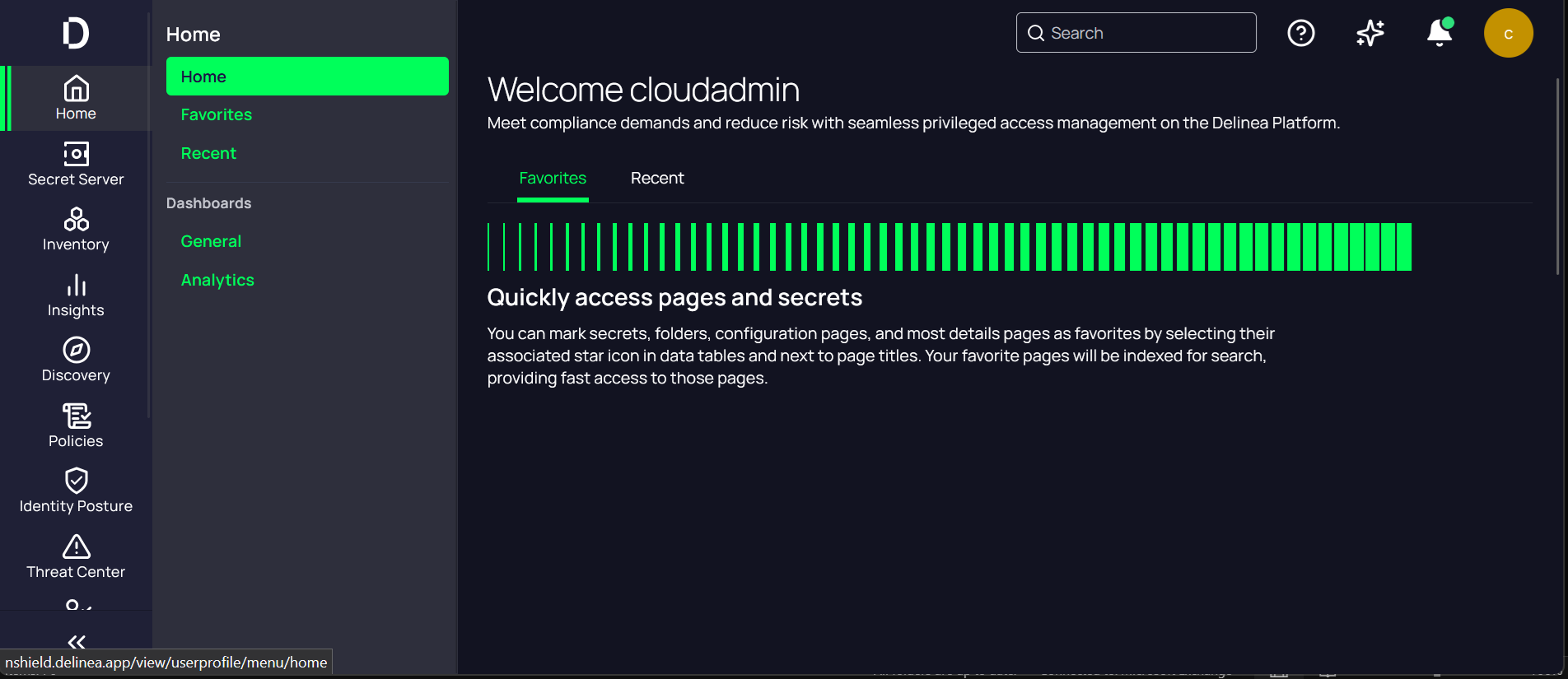Open Threat Center in the sidebar

76,557
